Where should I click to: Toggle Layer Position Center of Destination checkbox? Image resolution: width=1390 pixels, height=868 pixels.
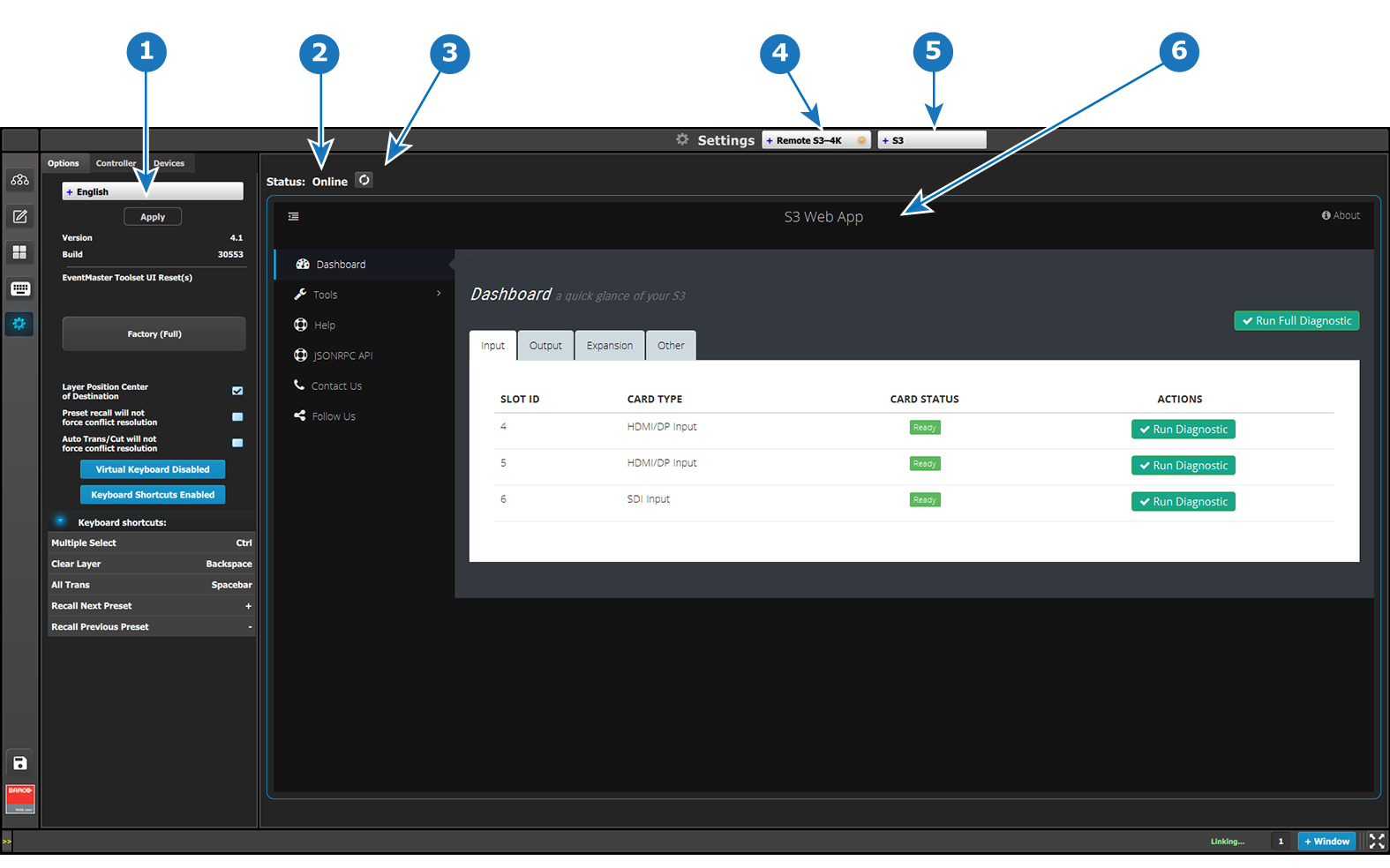[237, 391]
